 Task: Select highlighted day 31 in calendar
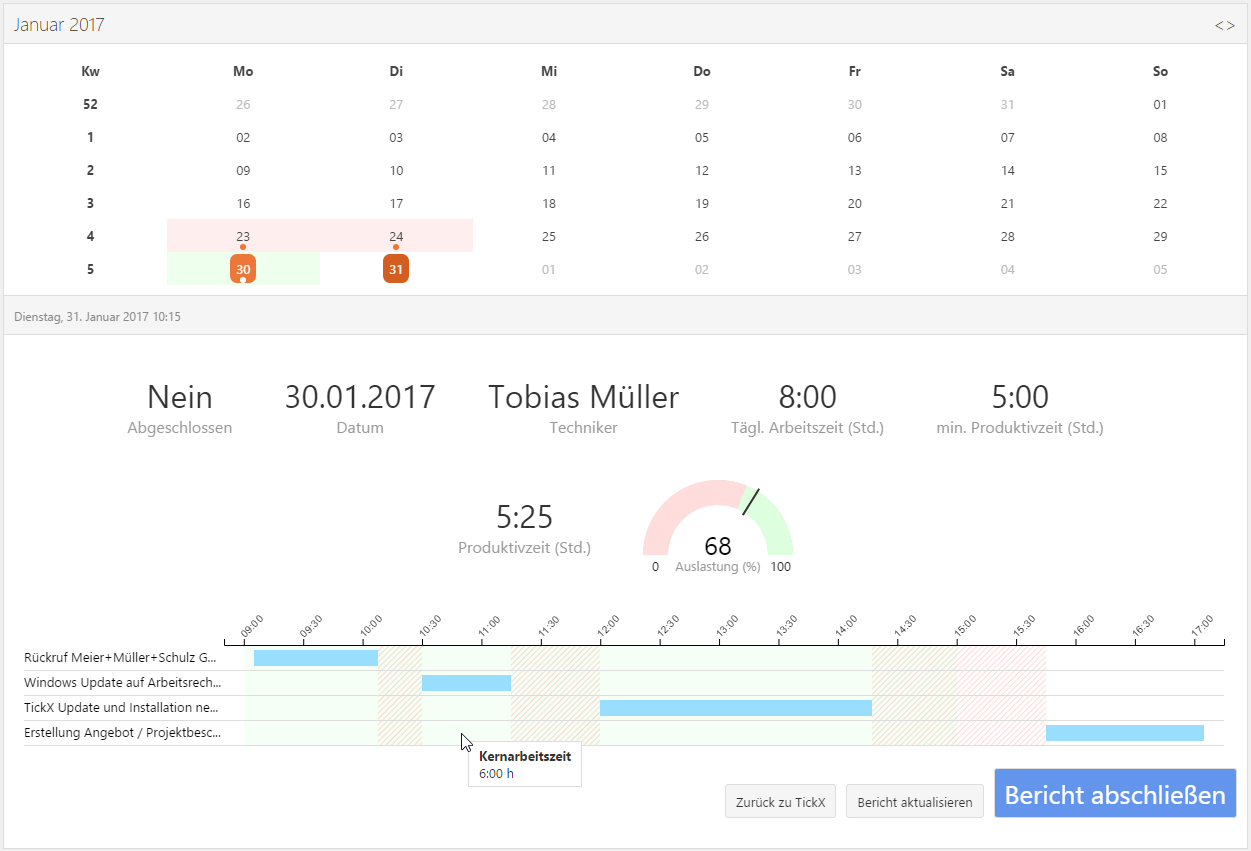(396, 269)
